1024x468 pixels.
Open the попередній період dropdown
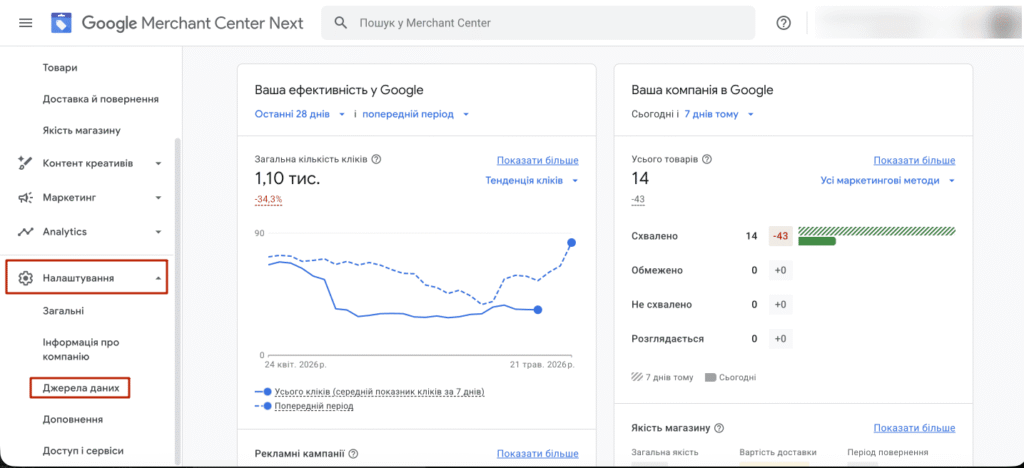(x=416, y=114)
